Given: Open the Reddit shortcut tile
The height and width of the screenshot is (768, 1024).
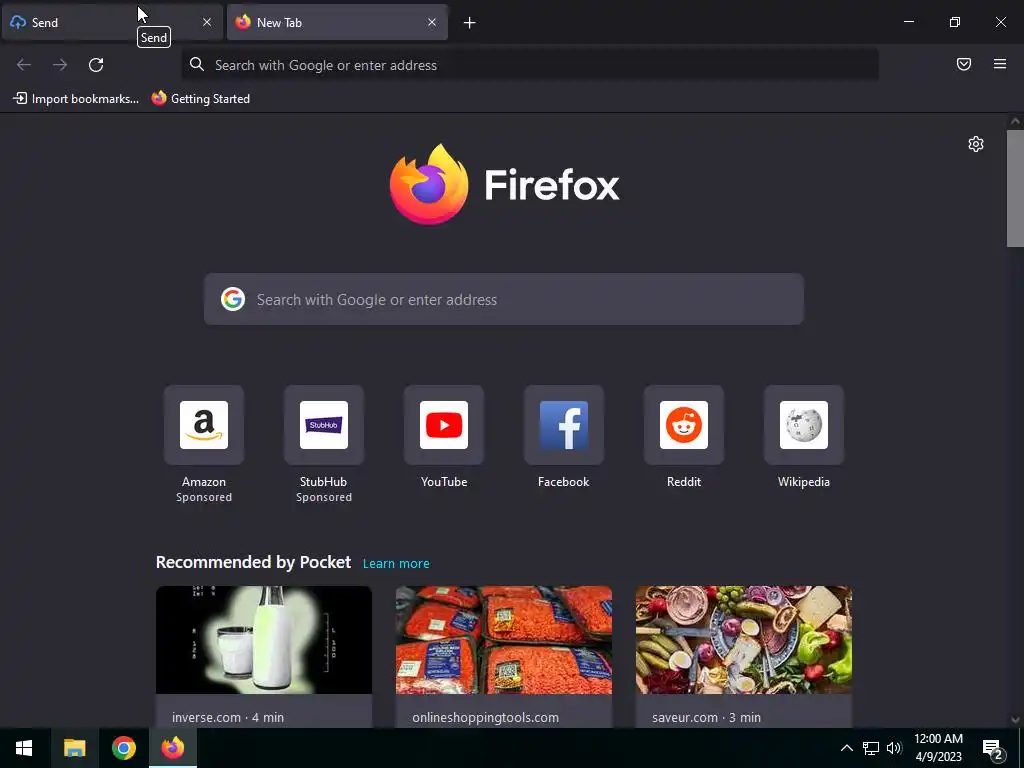Looking at the screenshot, I should (684, 425).
